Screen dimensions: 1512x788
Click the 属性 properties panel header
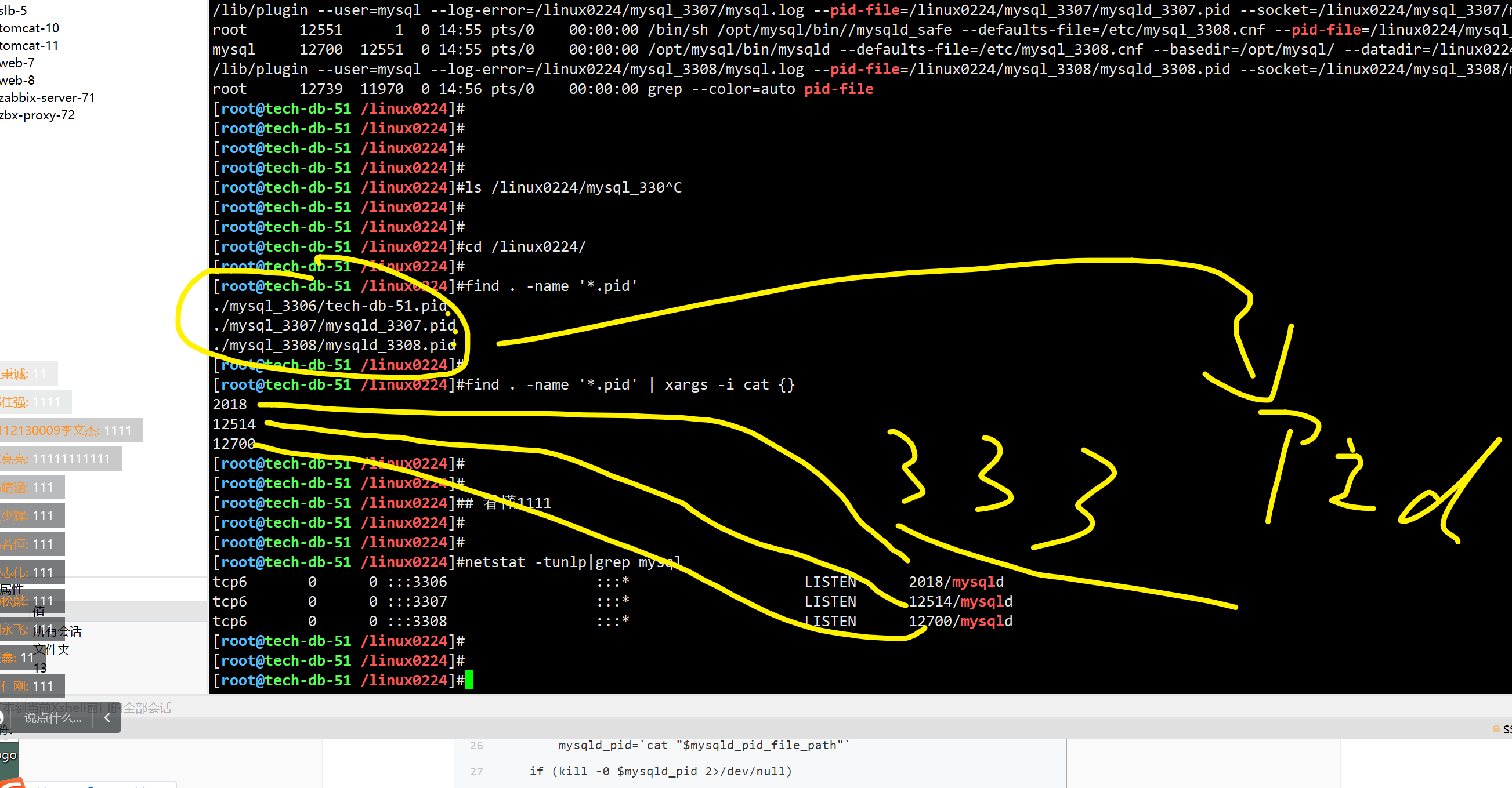pos(12,589)
